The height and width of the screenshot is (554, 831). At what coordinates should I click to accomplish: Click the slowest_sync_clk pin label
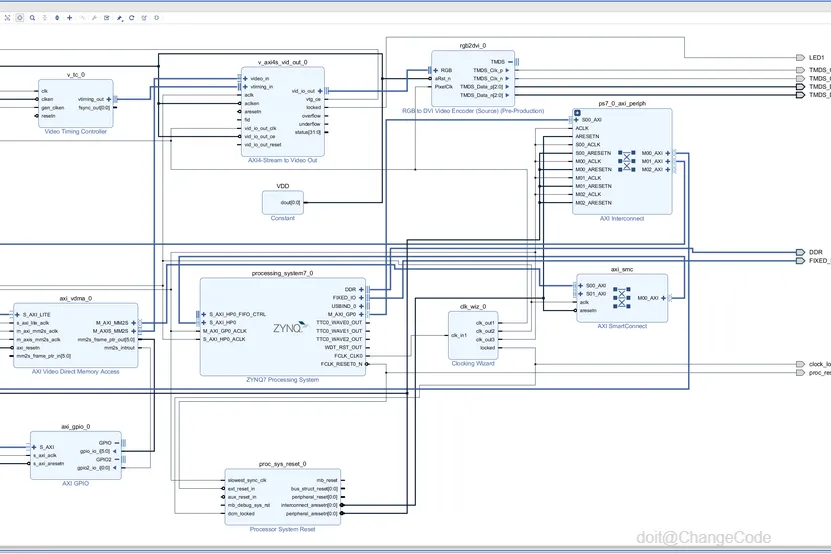pos(247,480)
